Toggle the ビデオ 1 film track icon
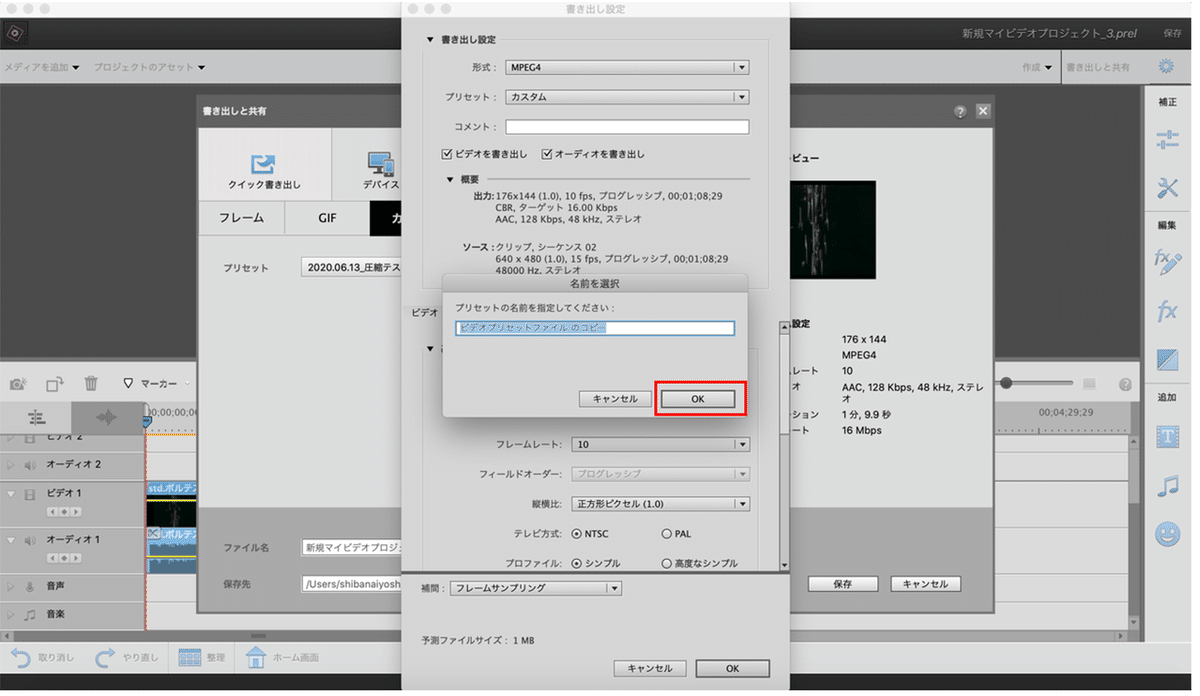 pos(30,494)
